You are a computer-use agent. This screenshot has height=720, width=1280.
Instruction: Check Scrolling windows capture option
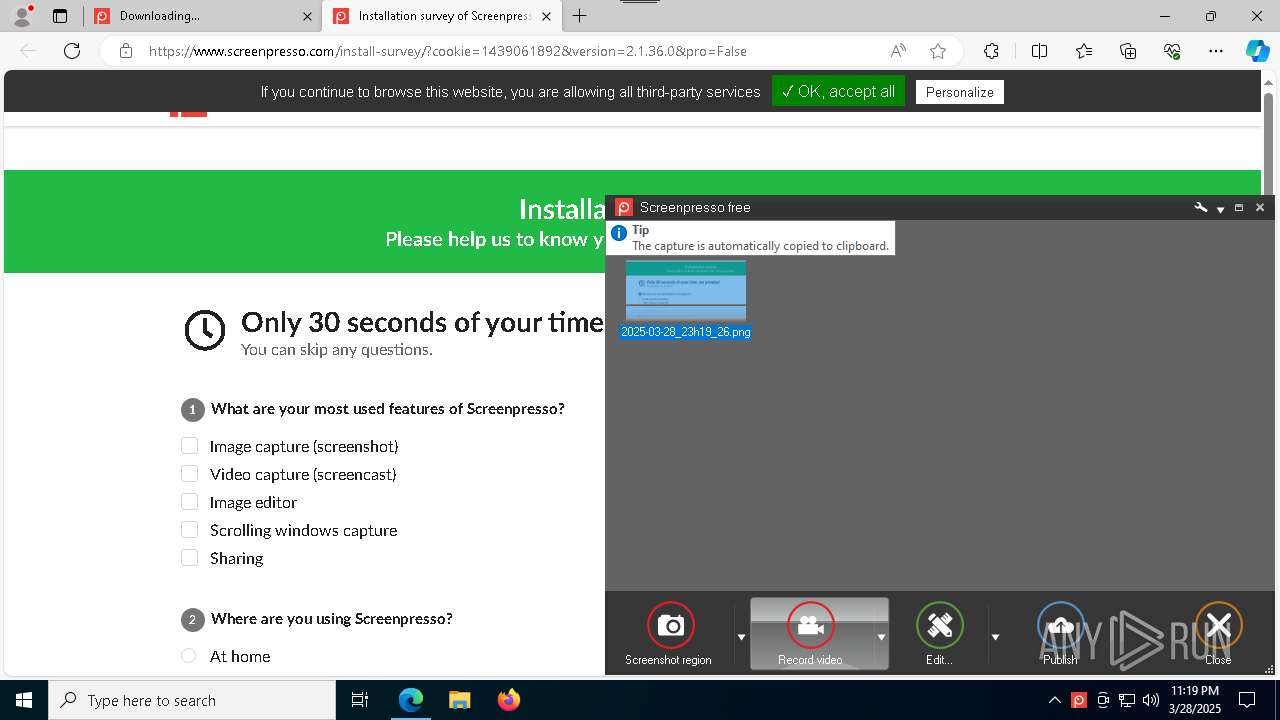(x=189, y=530)
